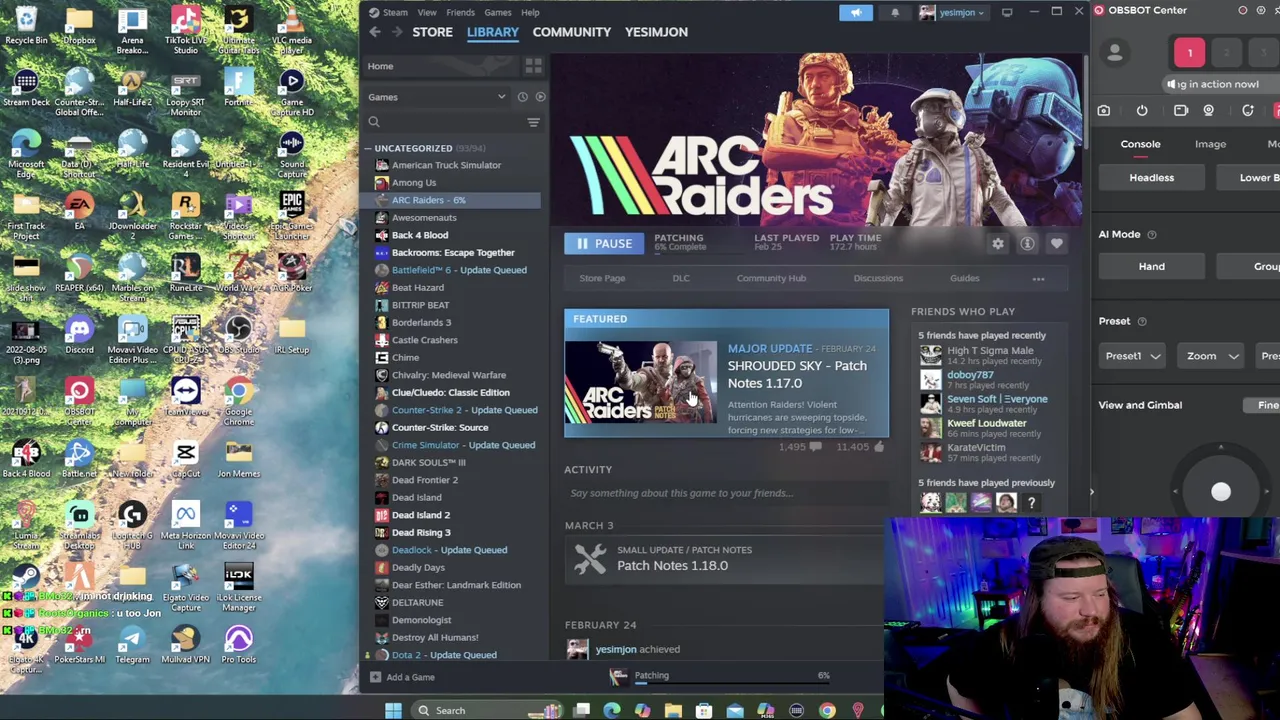1280x720 pixels.
Task: Switch to OBSBOT Image tab
Action: coord(1210,144)
